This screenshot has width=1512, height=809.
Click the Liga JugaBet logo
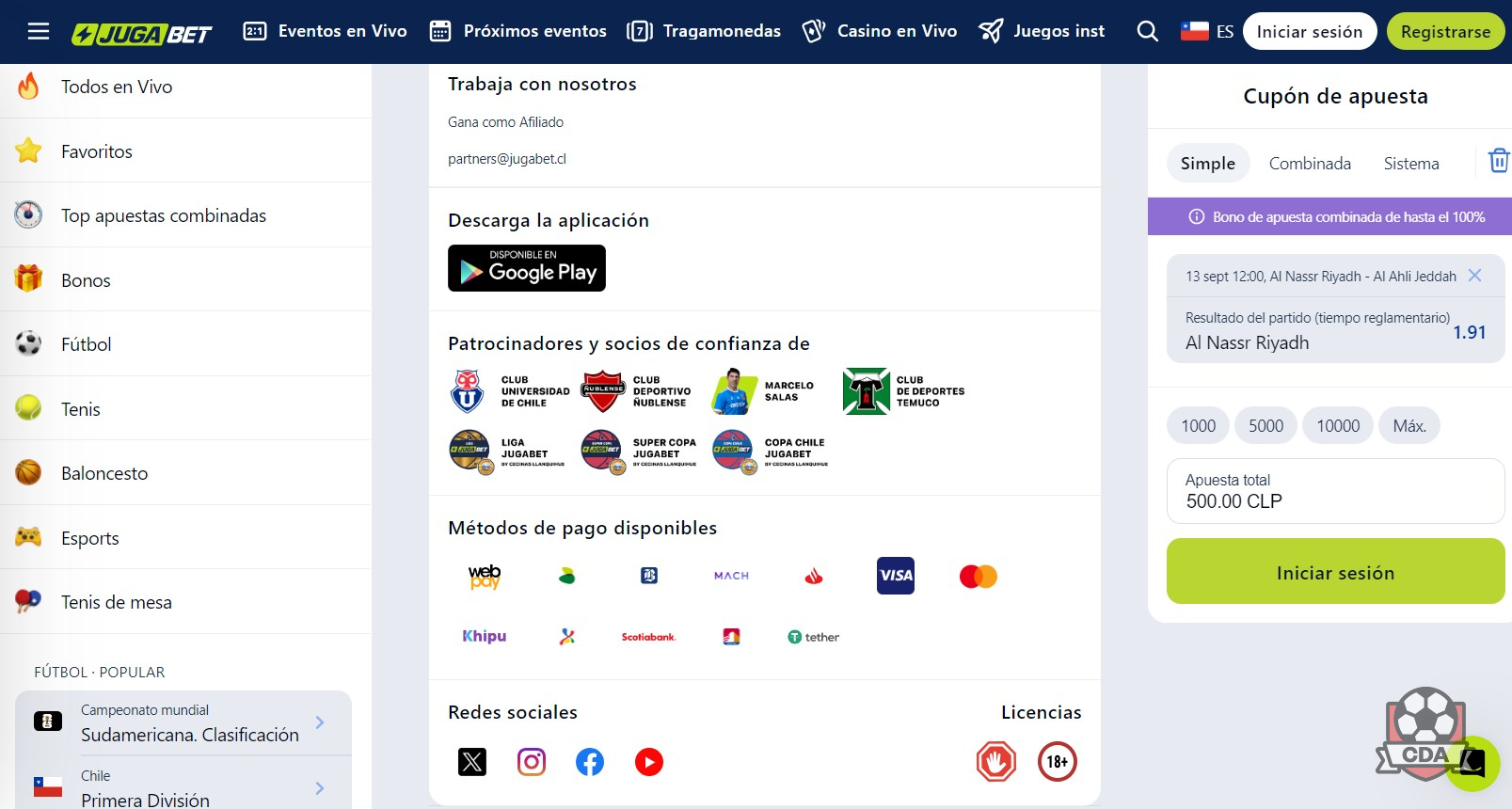[x=507, y=452]
